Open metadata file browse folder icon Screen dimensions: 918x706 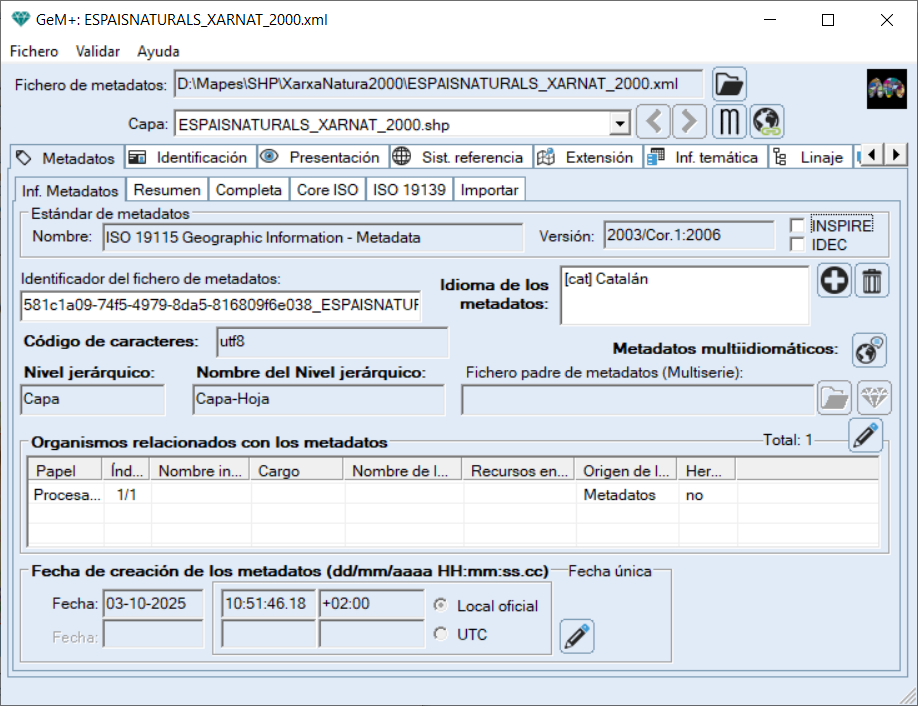(x=729, y=84)
